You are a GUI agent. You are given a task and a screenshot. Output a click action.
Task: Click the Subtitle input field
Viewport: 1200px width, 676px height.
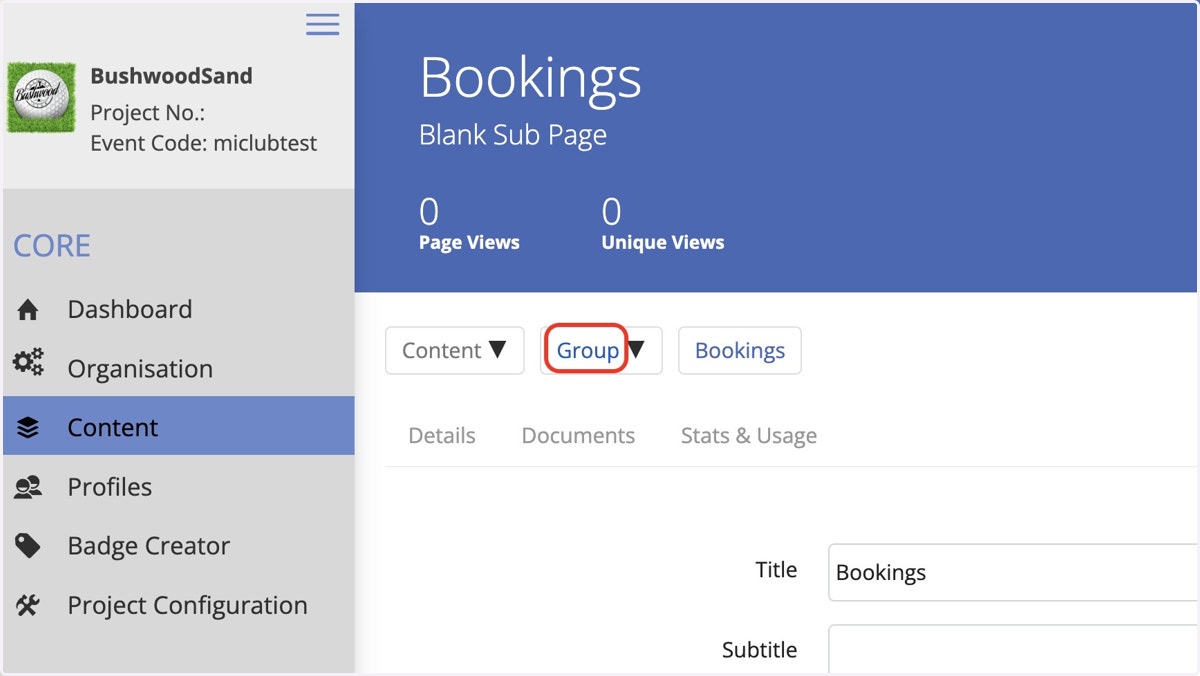point(1013,650)
